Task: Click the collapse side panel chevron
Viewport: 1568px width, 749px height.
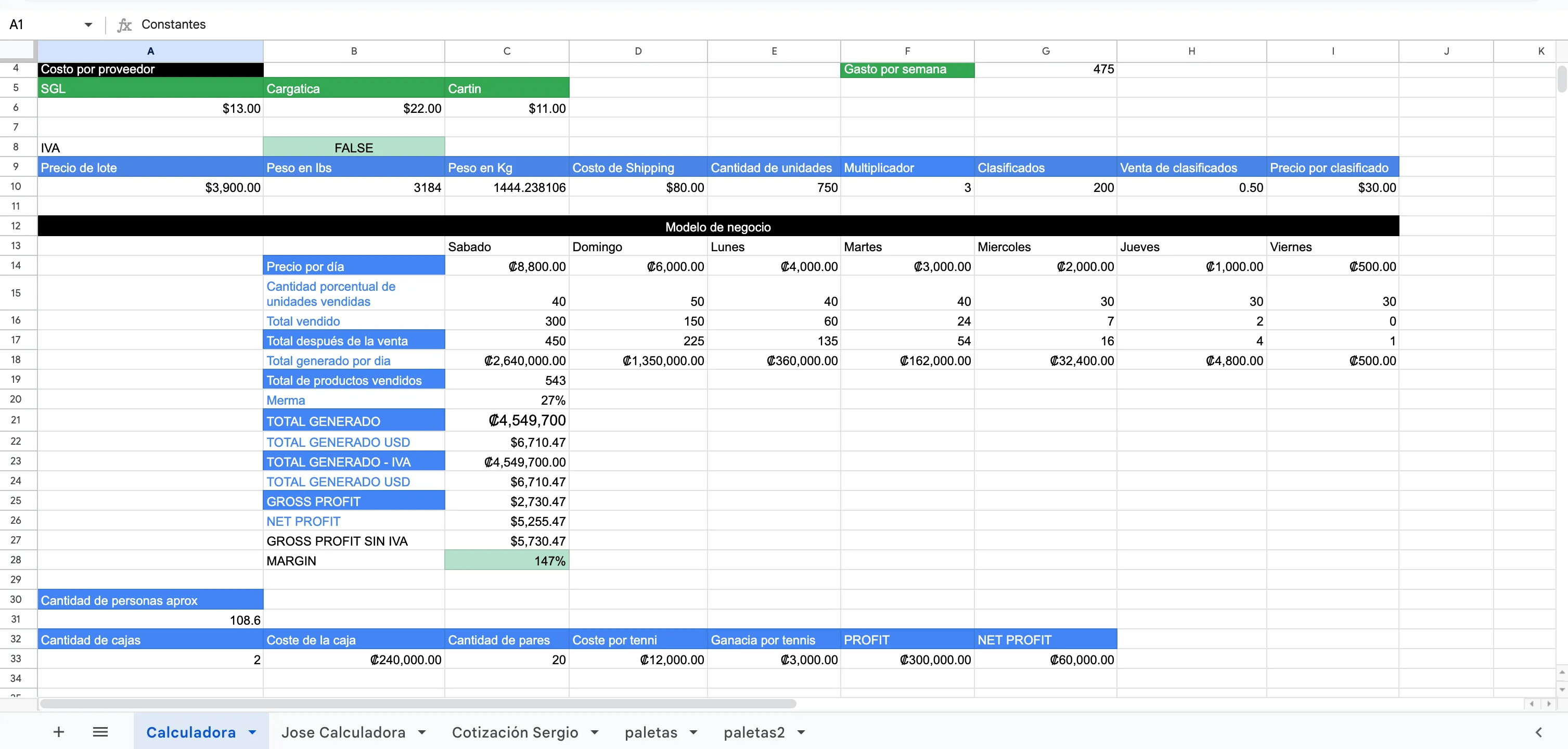Action: point(1538,732)
